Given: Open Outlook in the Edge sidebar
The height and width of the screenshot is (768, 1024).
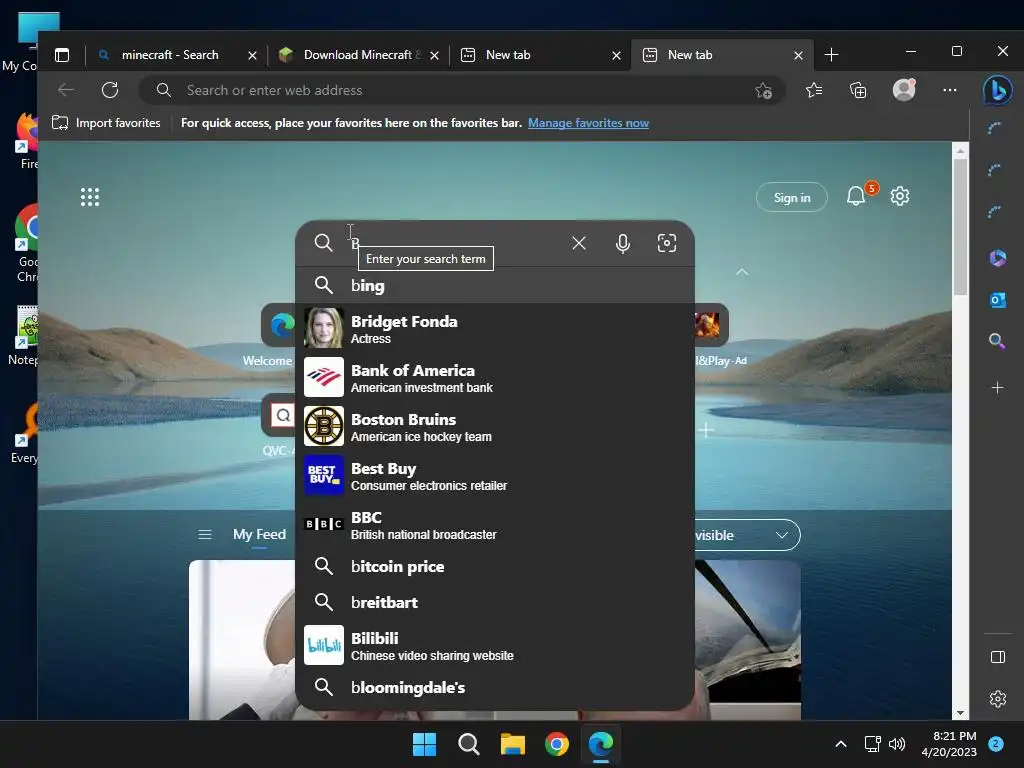Looking at the screenshot, I should [x=997, y=300].
